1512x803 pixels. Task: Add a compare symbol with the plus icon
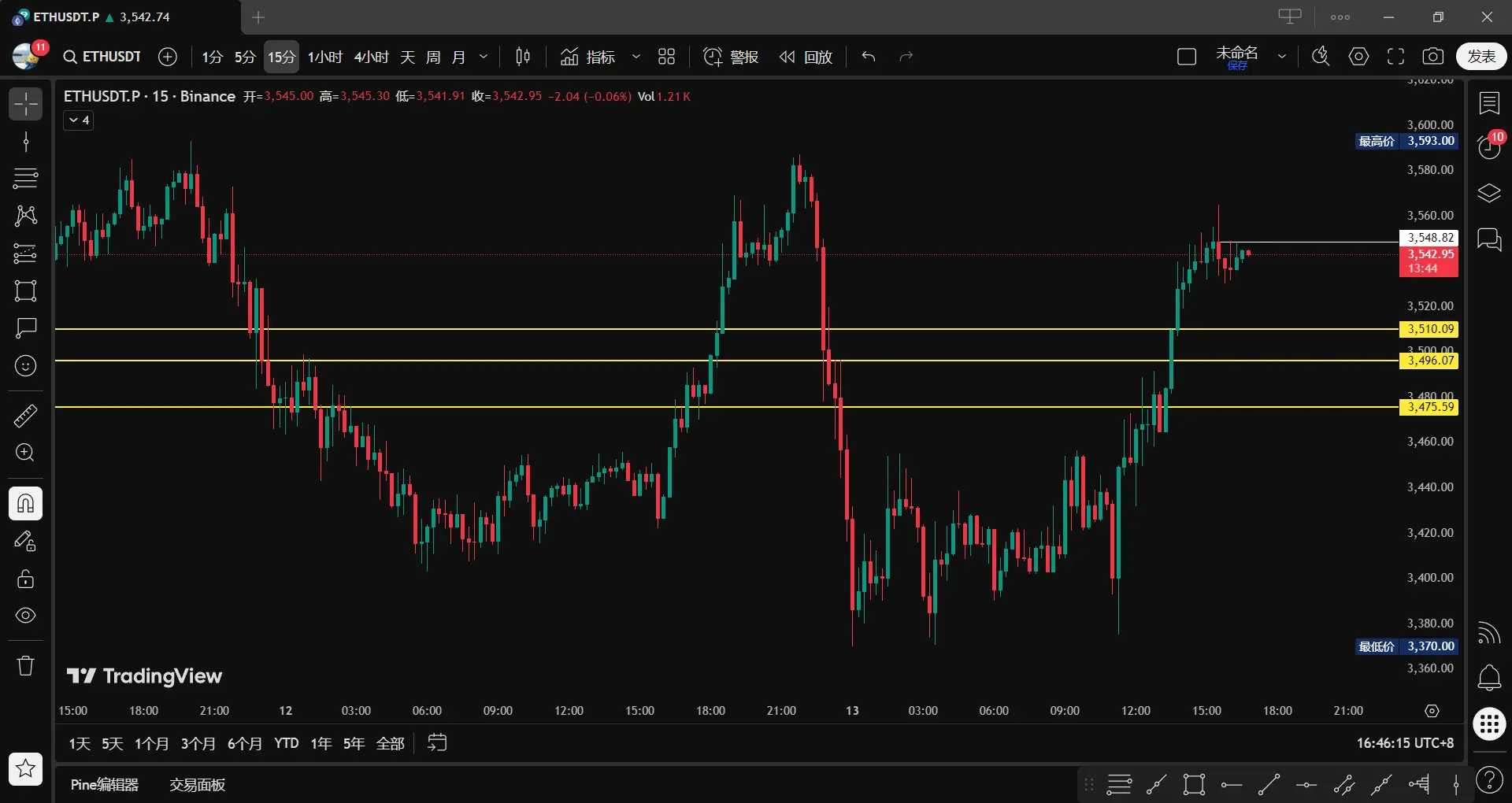pos(168,57)
